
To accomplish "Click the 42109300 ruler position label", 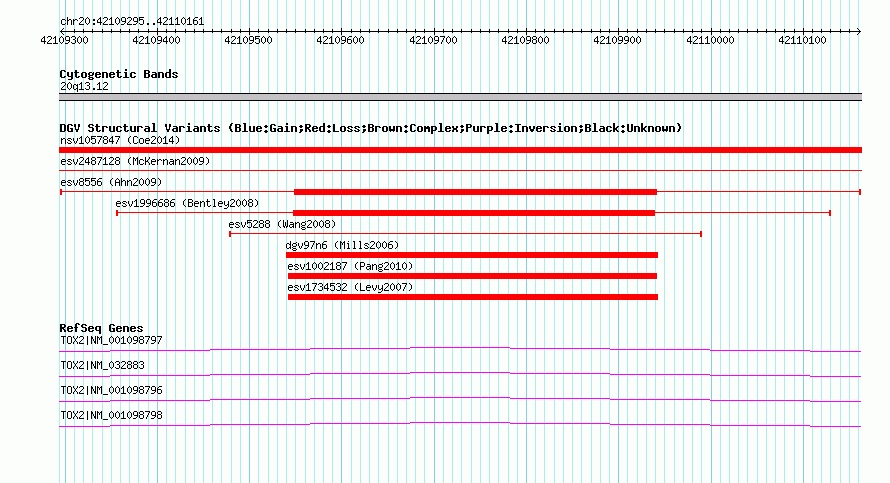I will click(64, 40).
